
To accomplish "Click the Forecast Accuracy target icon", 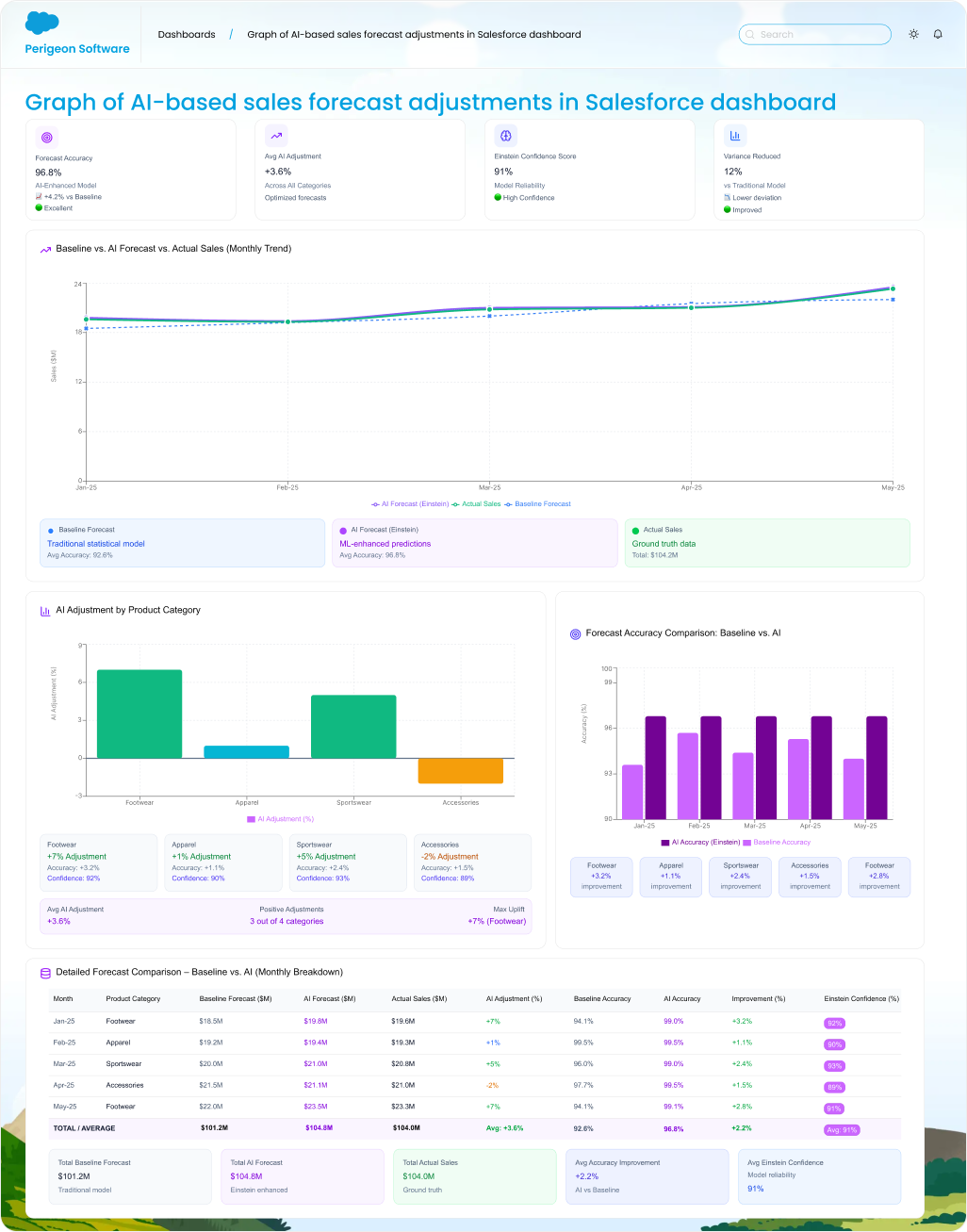I will [47, 137].
